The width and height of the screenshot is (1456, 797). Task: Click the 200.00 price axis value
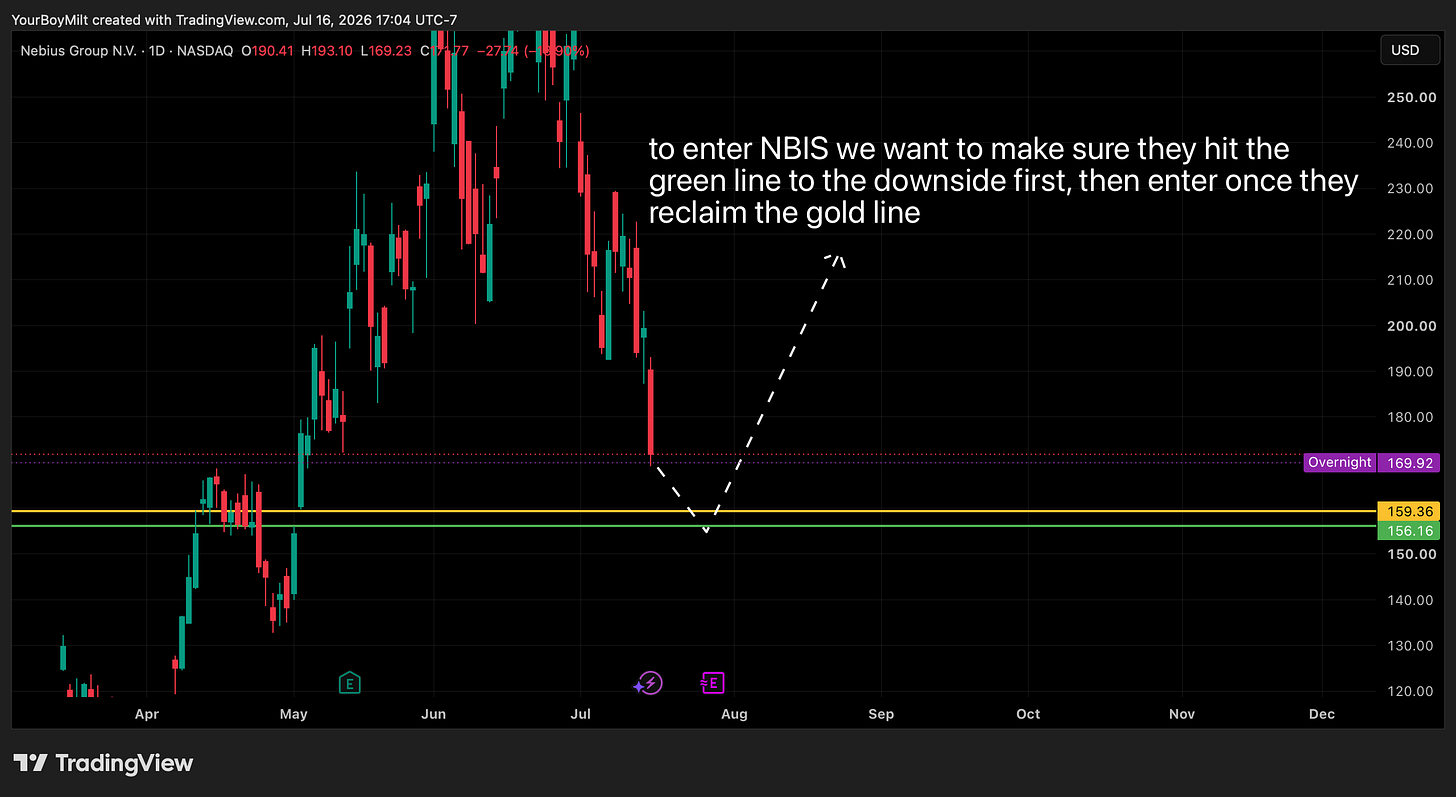click(x=1412, y=326)
